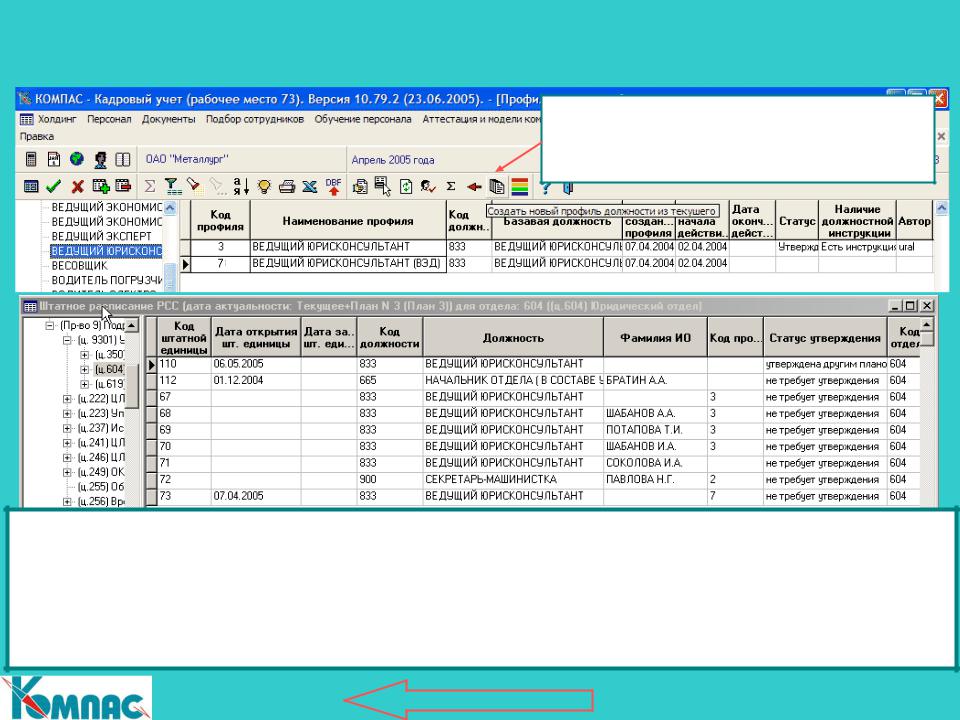Open the book icon in the top toolbar
This screenshot has height=720, width=960.
(x=123, y=160)
